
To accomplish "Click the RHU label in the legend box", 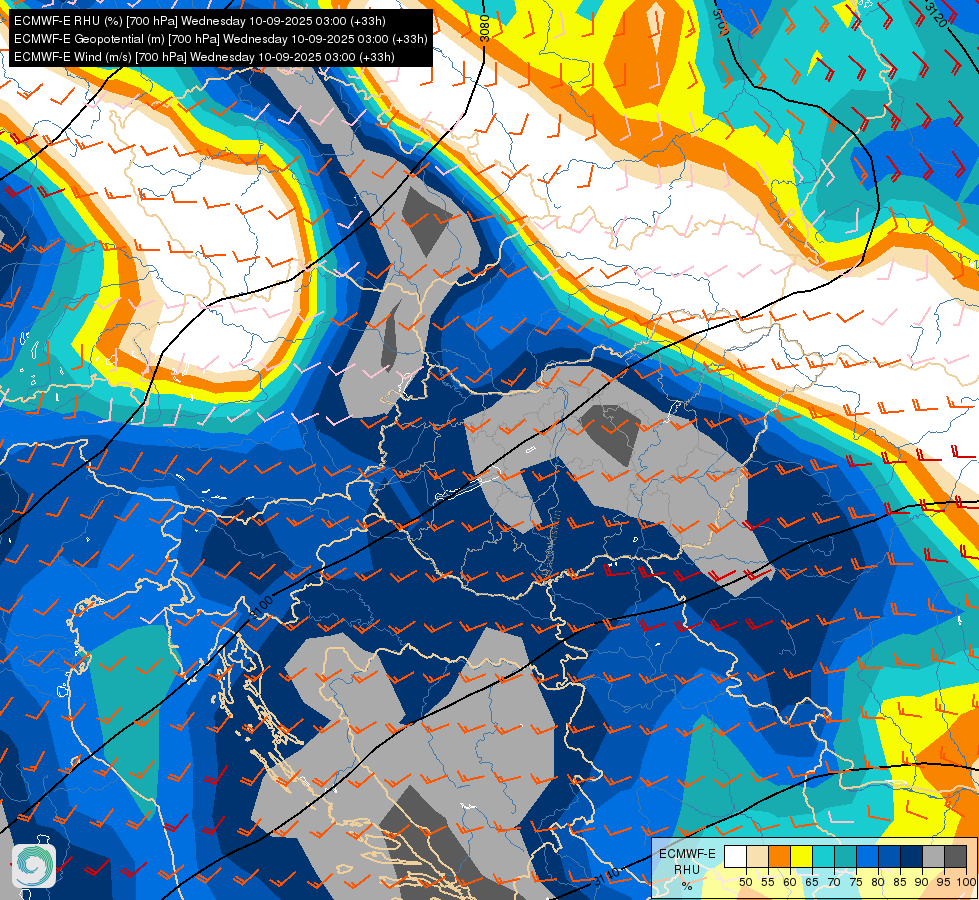I will (687, 870).
